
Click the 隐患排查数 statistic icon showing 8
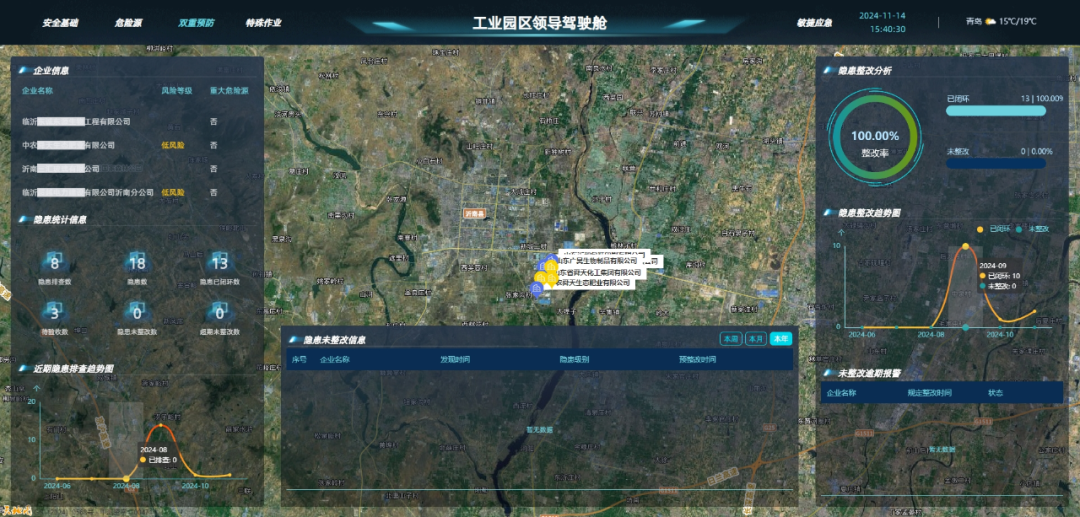coord(55,263)
